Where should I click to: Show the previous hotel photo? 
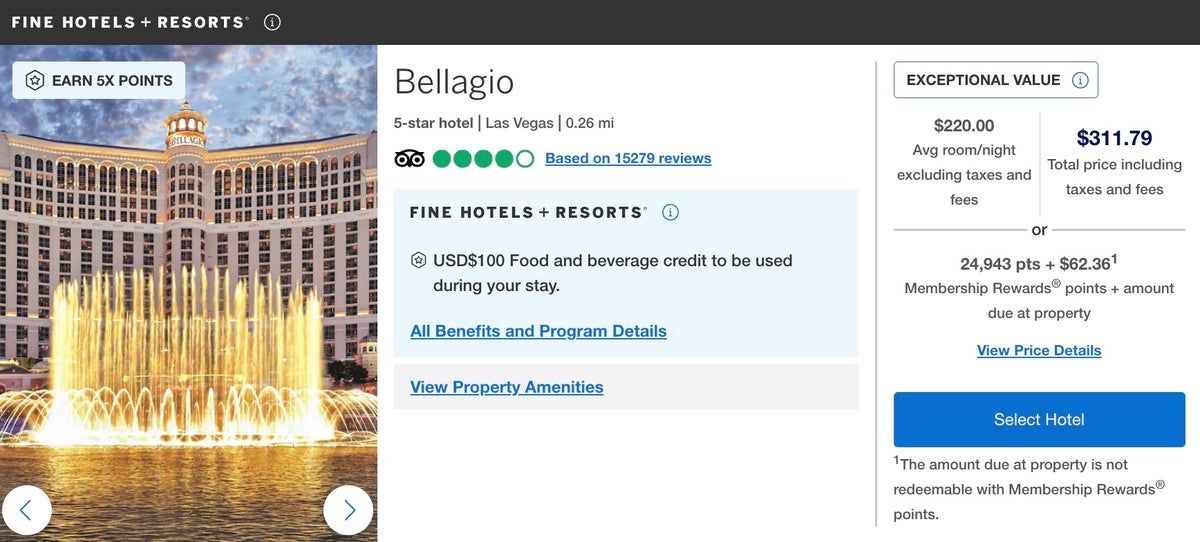click(x=26, y=510)
